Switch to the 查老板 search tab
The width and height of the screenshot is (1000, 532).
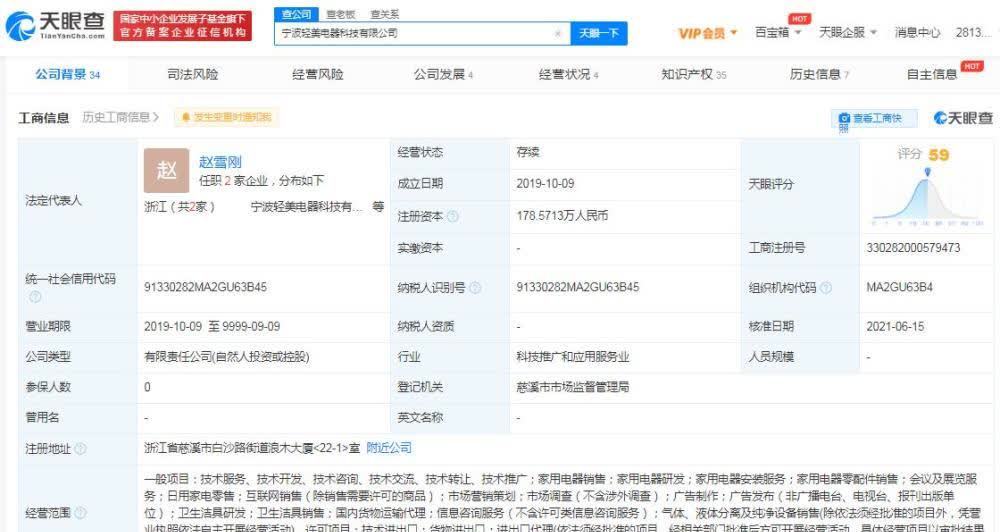(x=341, y=14)
